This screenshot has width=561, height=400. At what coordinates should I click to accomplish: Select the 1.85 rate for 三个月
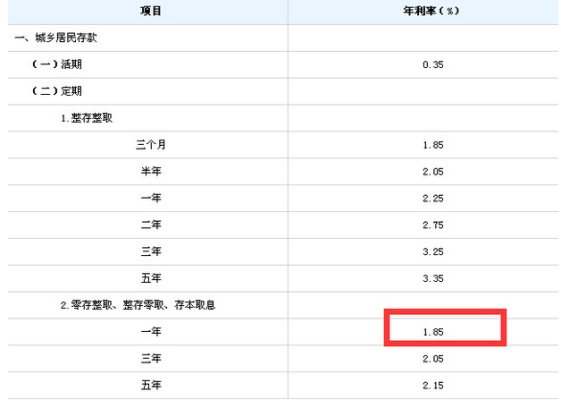coord(433,145)
